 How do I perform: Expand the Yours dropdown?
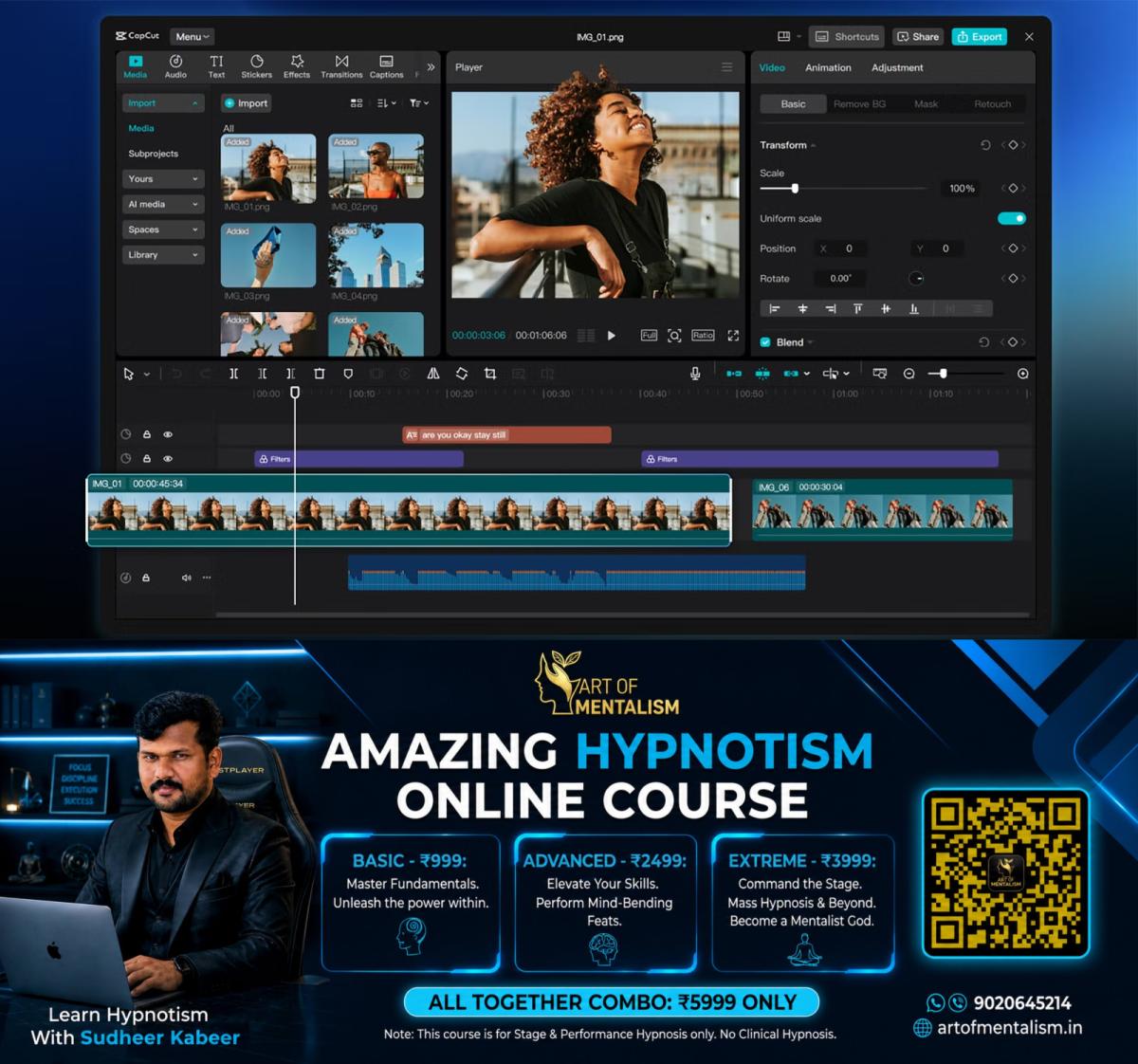pos(163,179)
